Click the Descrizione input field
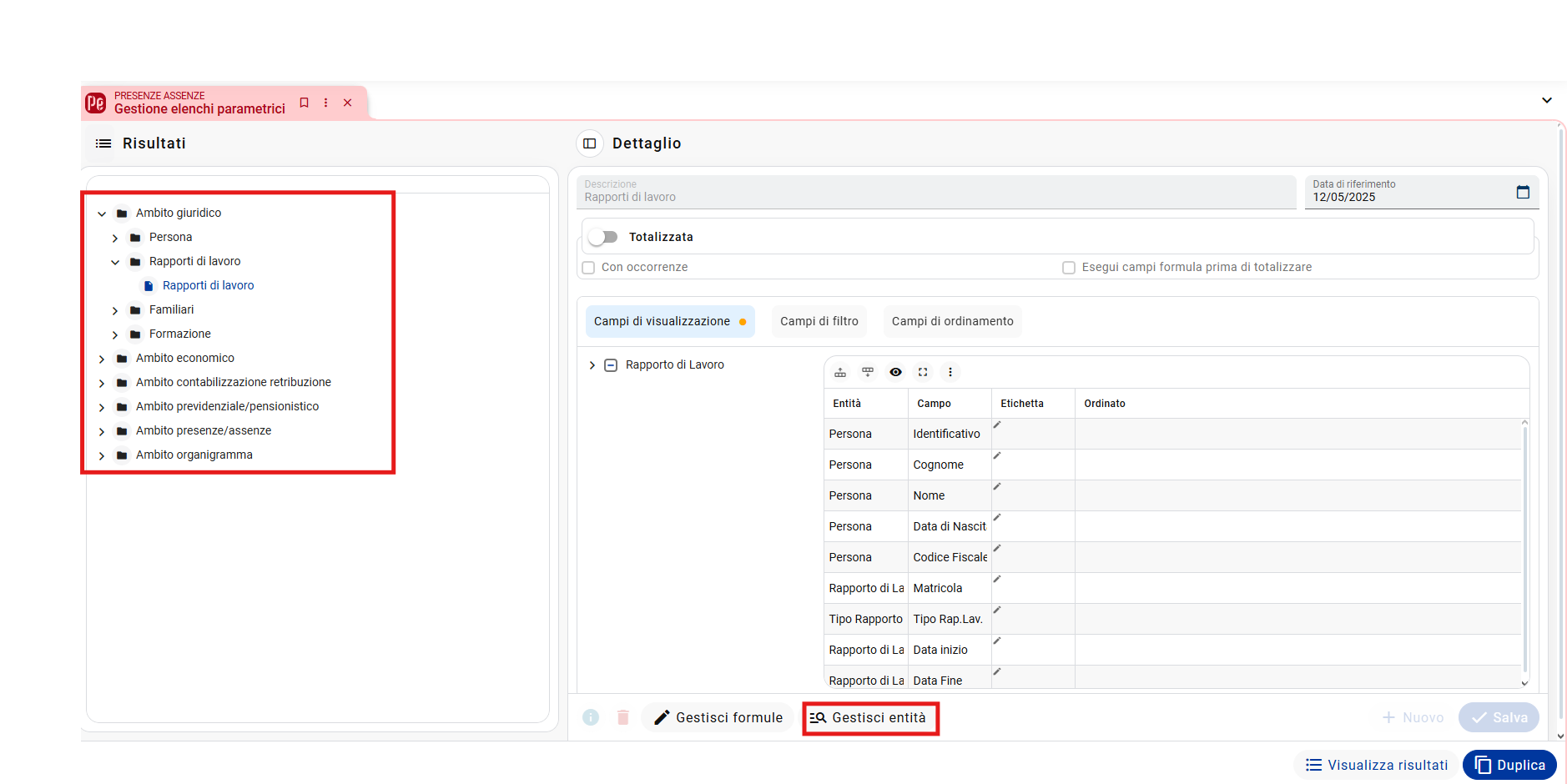Screen dimensions: 1567x784 click(936, 192)
